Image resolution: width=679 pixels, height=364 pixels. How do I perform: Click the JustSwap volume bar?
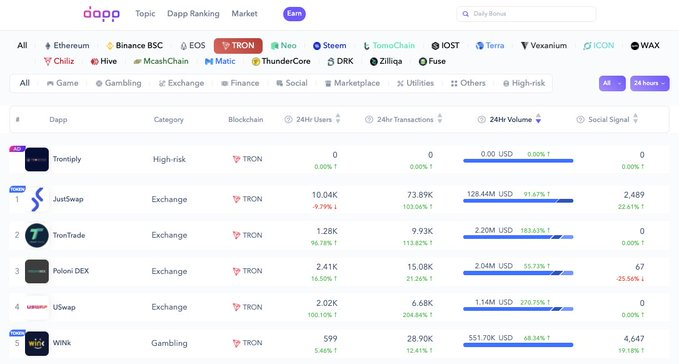click(x=518, y=201)
